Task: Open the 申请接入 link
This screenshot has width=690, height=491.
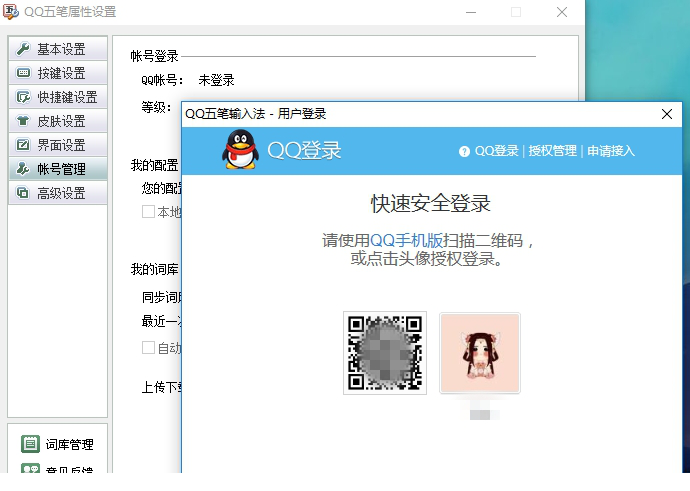Action: (x=611, y=151)
